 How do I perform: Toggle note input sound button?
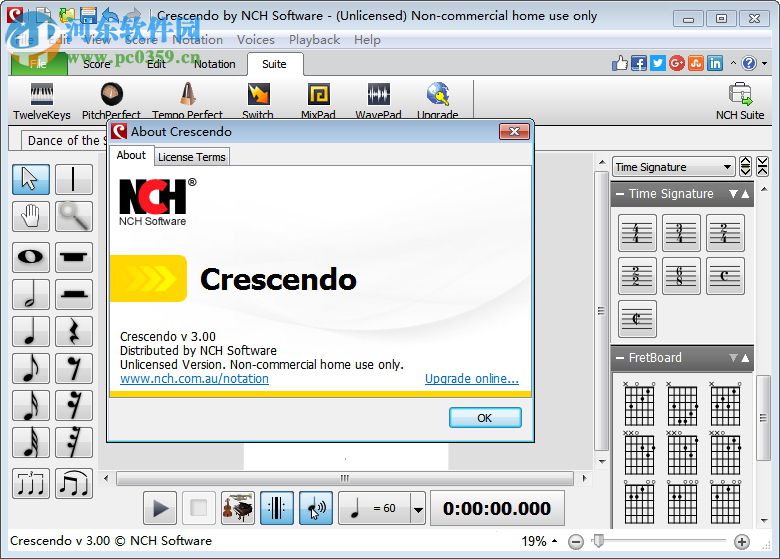click(x=316, y=508)
